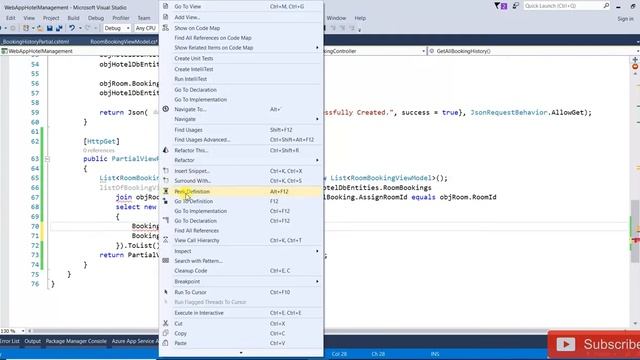The height and width of the screenshot is (360, 640).
Task: Click the 0 references CodeLens link
Action: point(98,151)
